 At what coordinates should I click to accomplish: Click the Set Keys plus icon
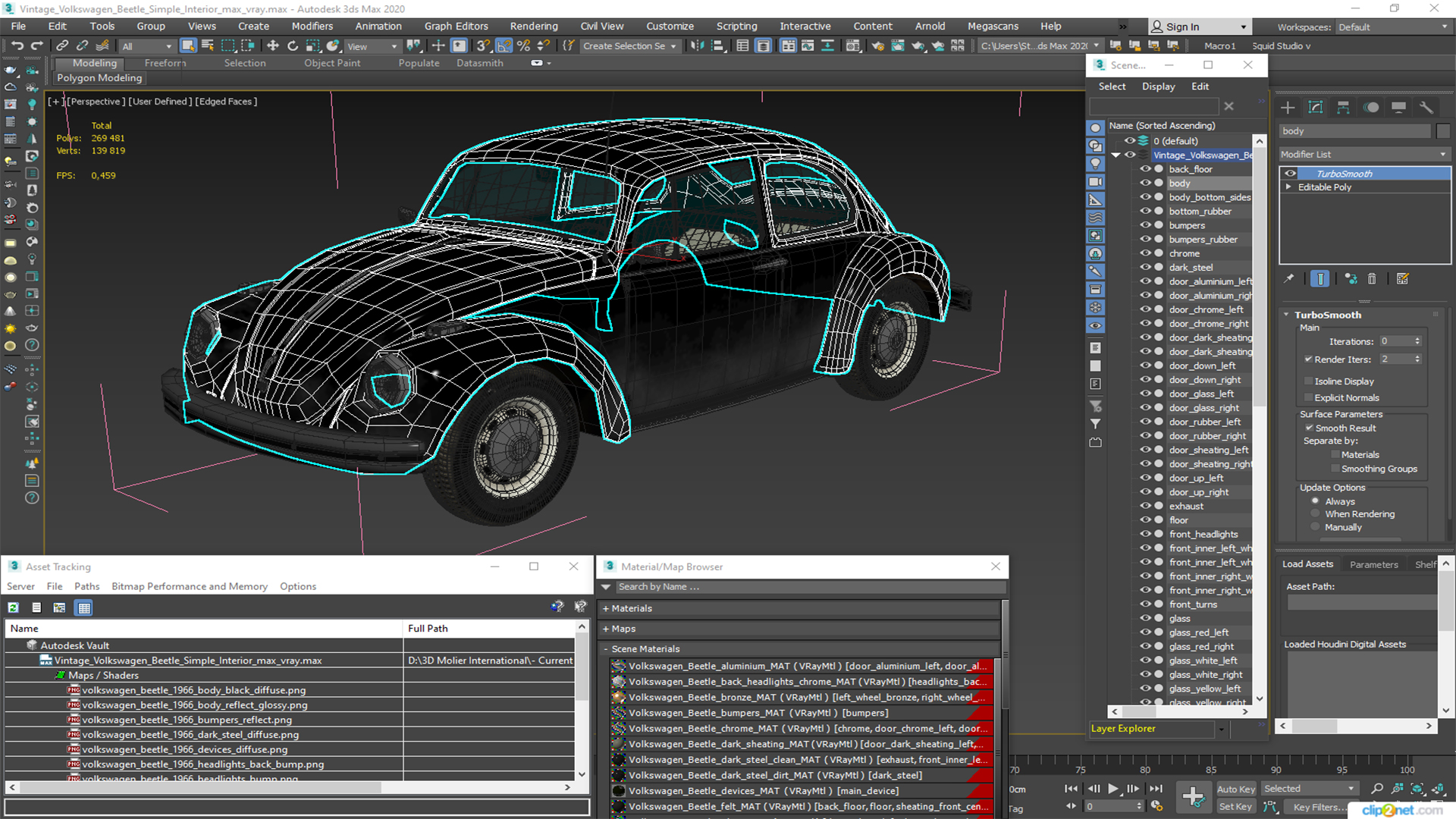click(x=1193, y=797)
